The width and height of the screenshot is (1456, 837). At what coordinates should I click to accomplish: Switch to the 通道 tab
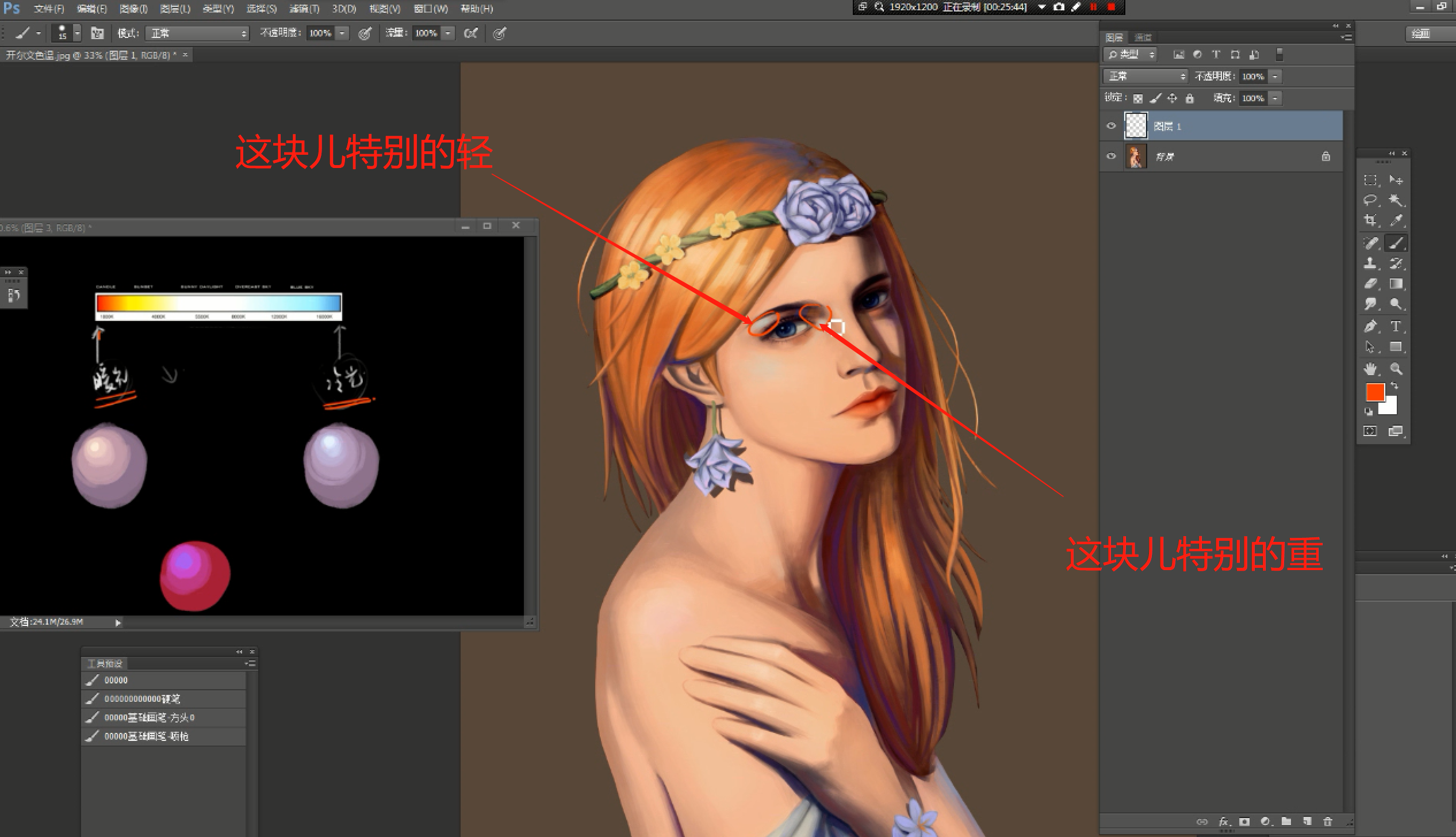click(1143, 37)
